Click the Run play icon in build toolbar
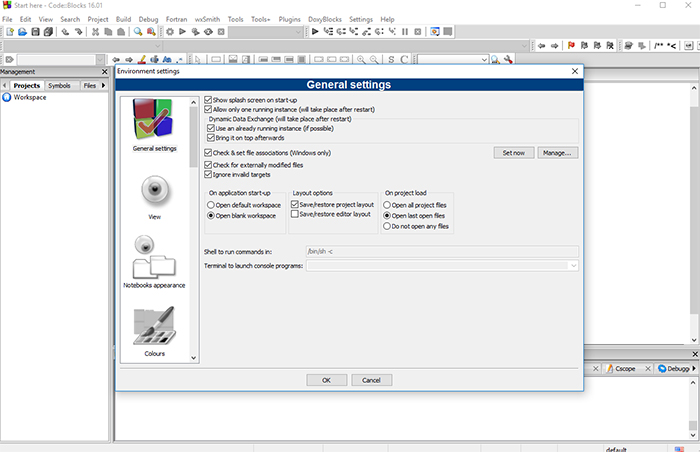 pos(182,32)
